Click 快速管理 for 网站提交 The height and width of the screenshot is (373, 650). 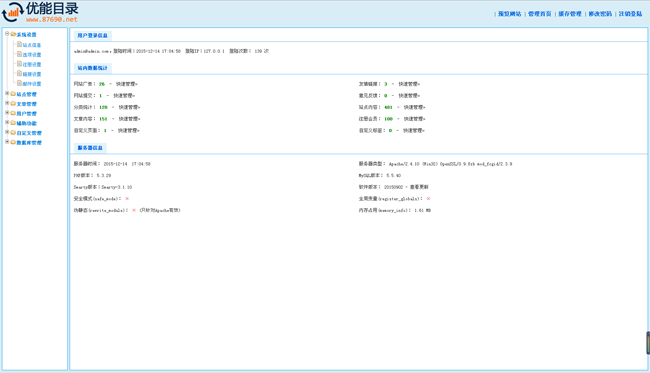tap(124, 96)
